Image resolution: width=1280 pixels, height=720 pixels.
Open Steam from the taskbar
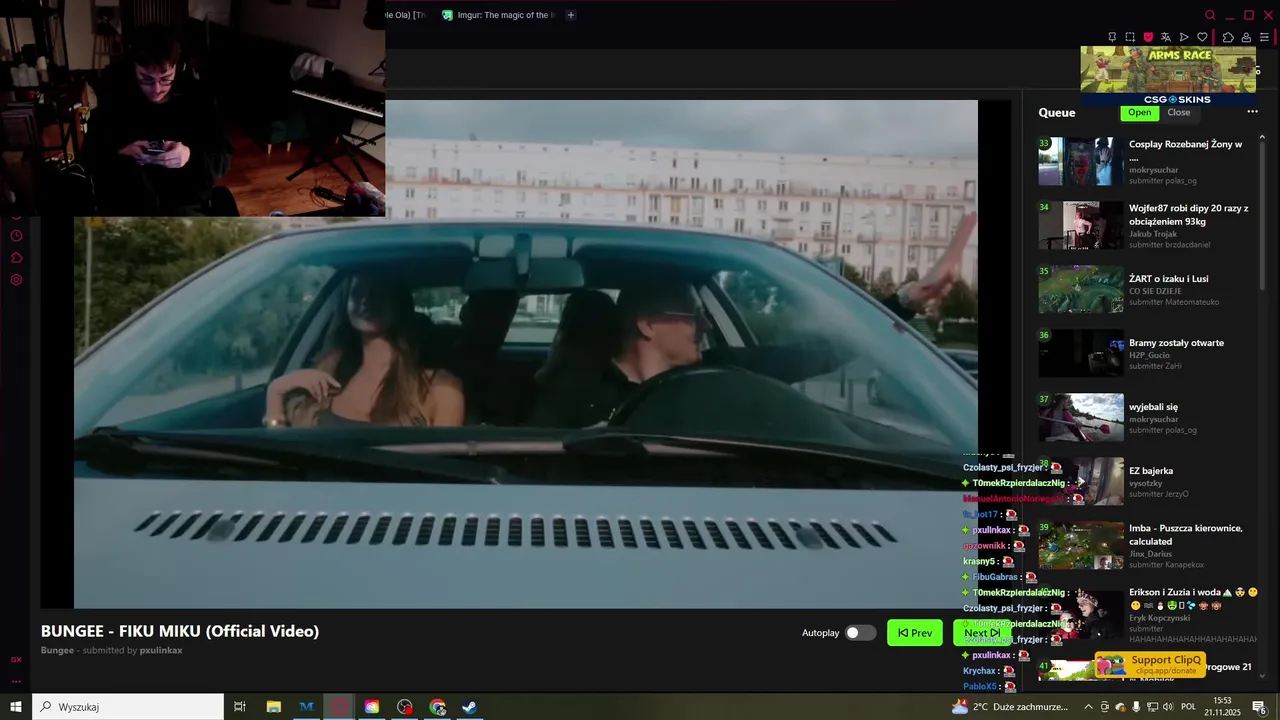469,707
